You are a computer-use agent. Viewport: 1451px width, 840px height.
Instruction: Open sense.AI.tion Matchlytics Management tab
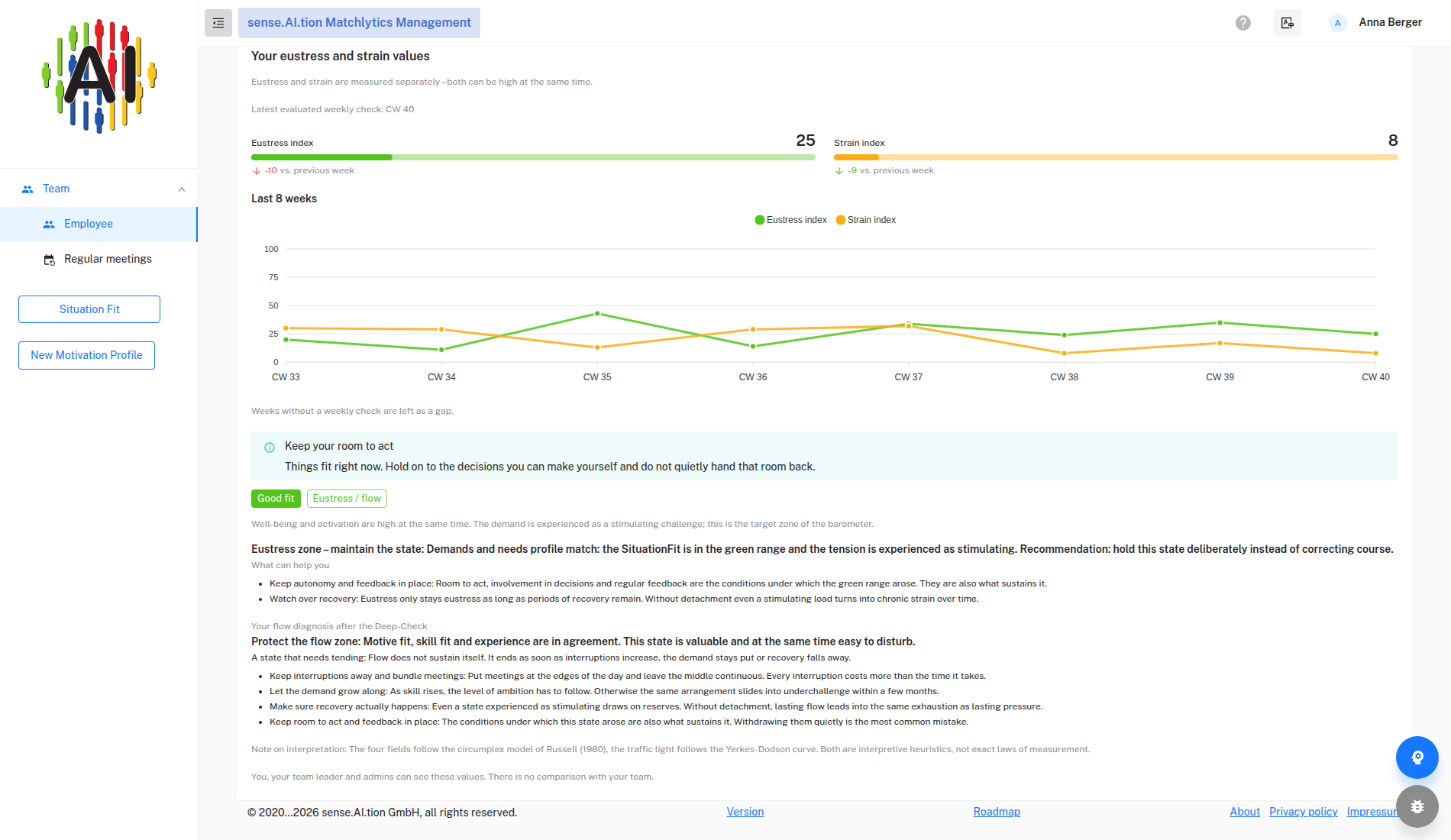tap(359, 23)
